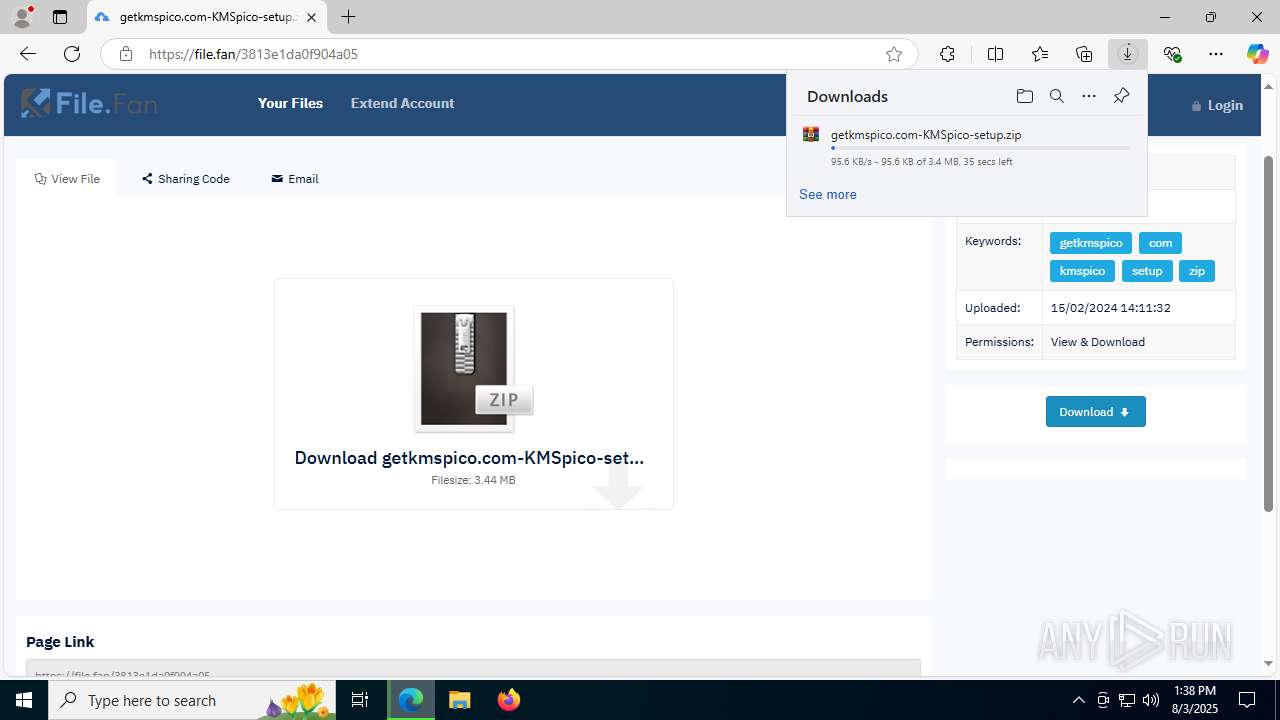Select the getkmspico.com-KMSpico-setup browser tab
Viewport: 1280px width, 720px height.
[x=207, y=17]
